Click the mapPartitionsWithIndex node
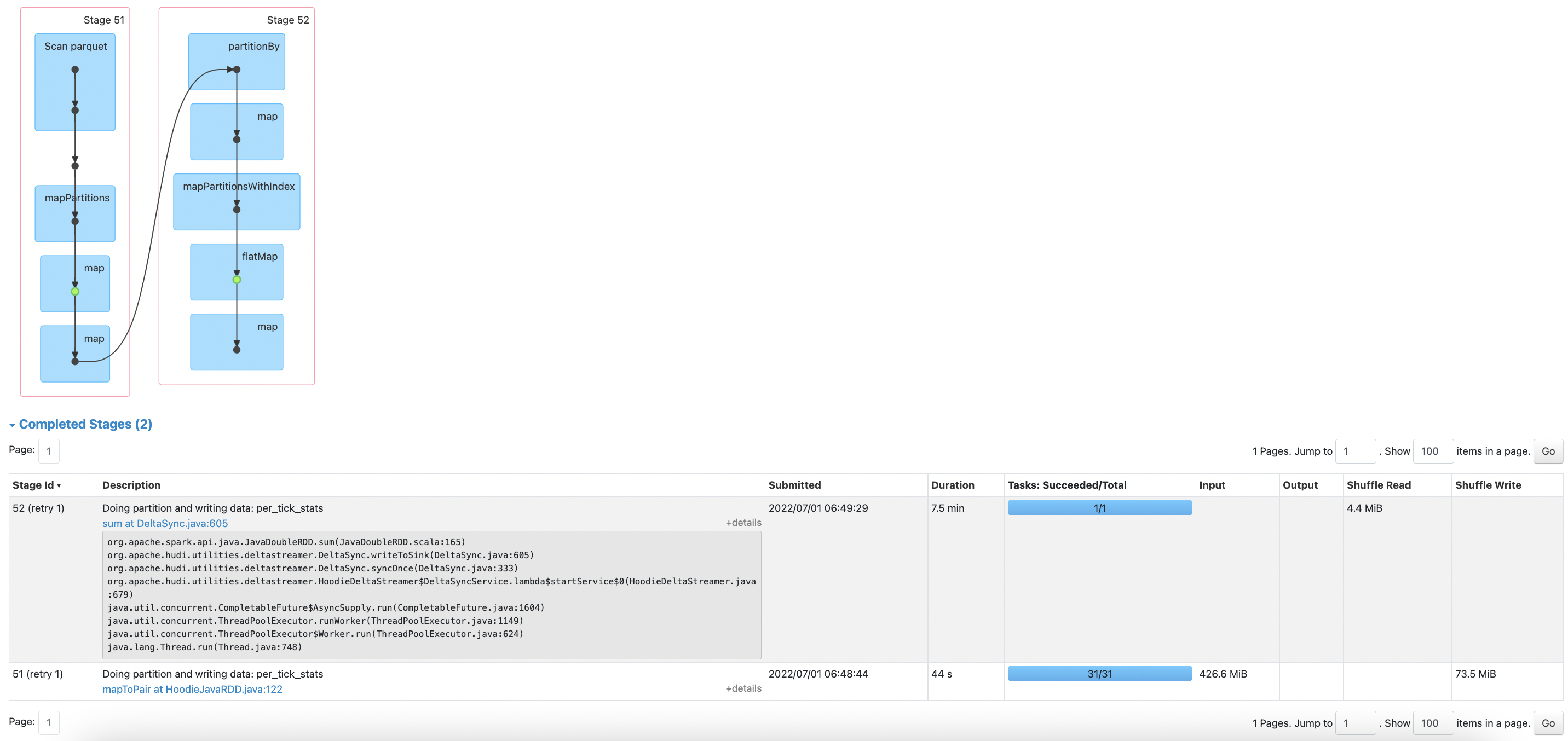1568x741 pixels. point(236,201)
